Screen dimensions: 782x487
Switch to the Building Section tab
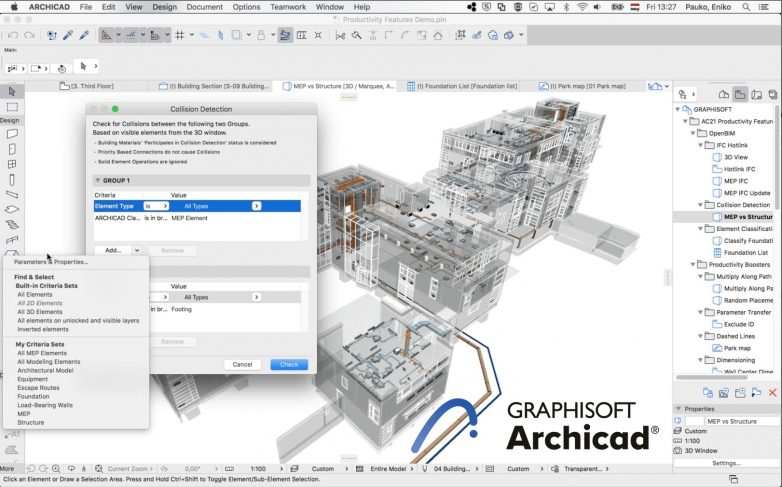click(214, 86)
